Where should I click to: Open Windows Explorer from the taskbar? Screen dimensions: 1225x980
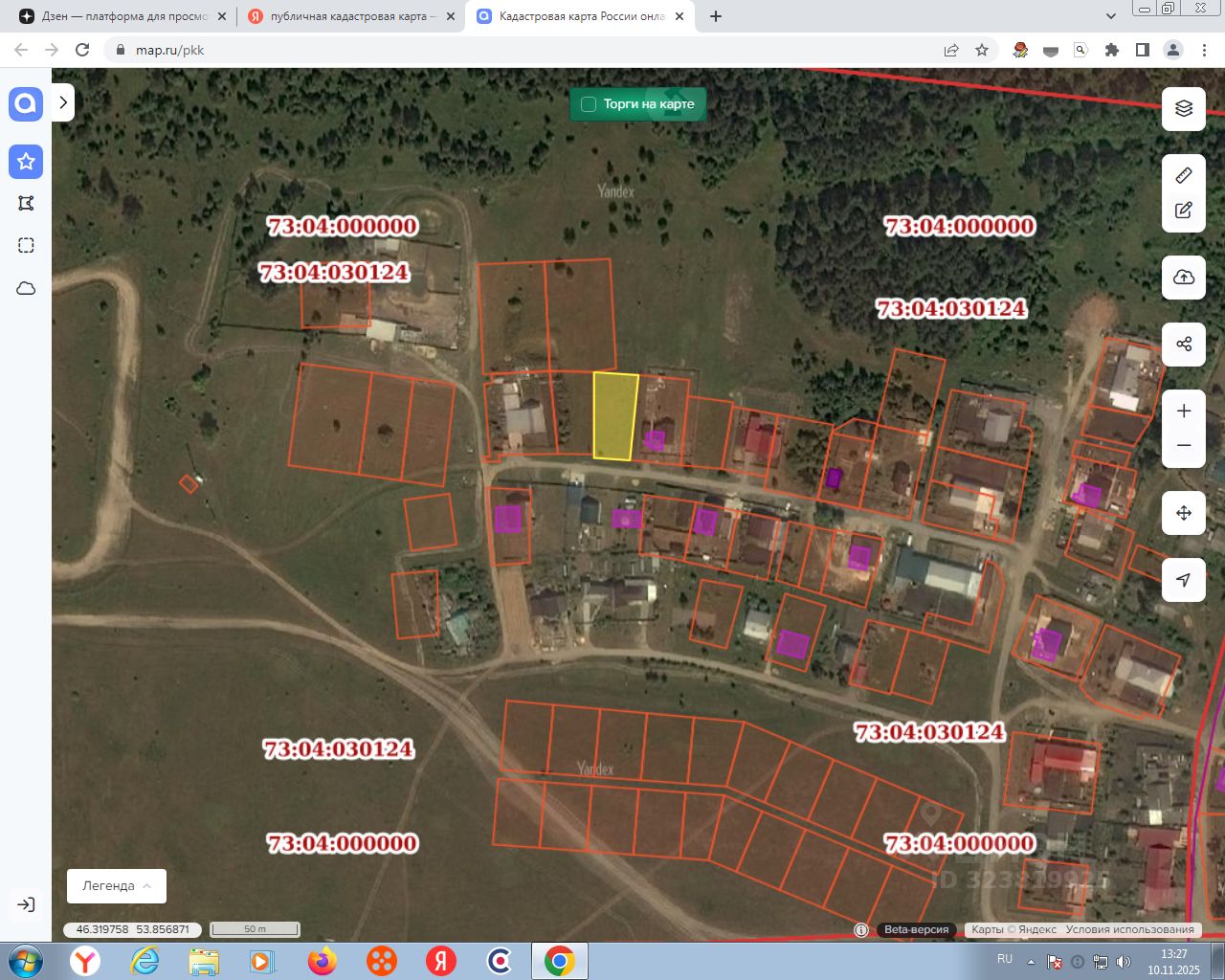click(x=204, y=961)
